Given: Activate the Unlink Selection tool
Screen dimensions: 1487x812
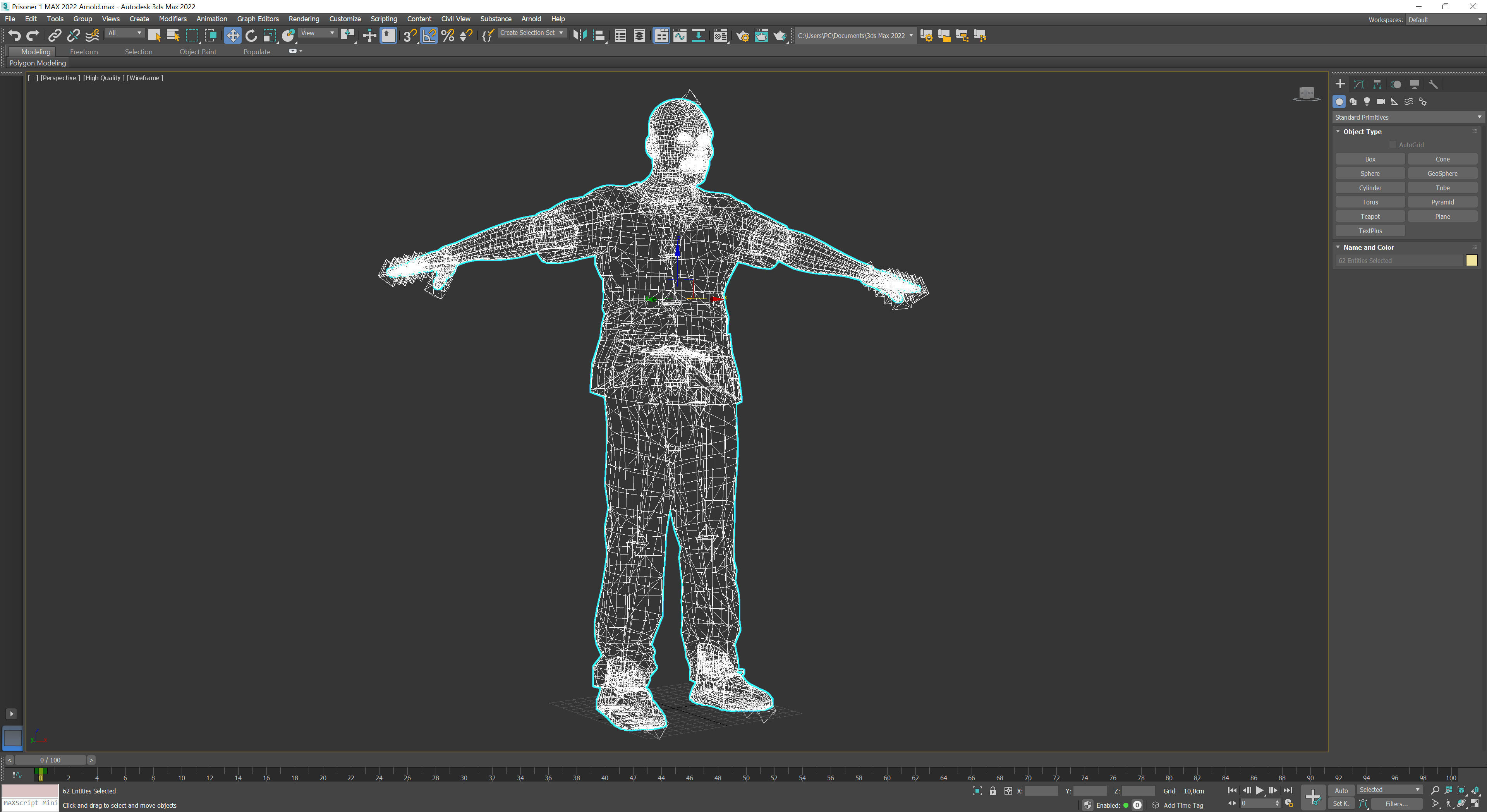Looking at the screenshot, I should tap(73, 36).
